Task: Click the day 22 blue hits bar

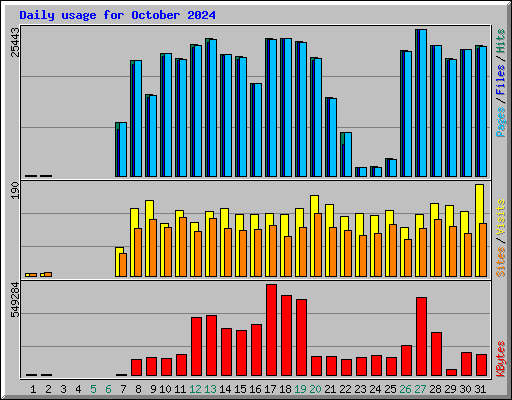Action: (348, 154)
